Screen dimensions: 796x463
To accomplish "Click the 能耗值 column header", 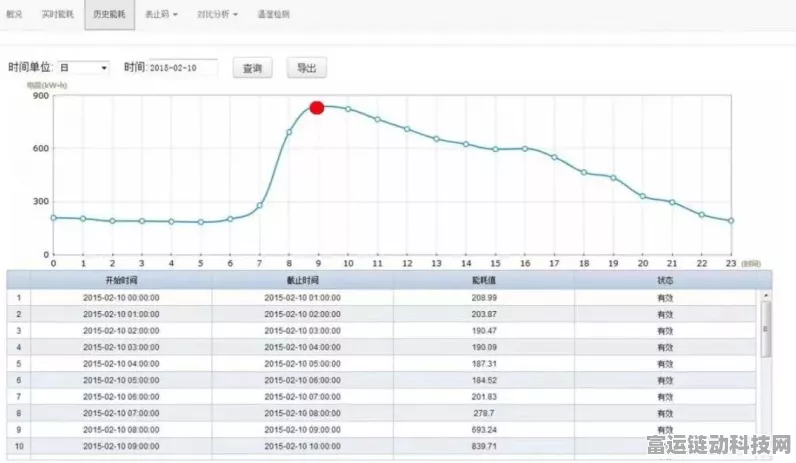I will [x=484, y=280].
